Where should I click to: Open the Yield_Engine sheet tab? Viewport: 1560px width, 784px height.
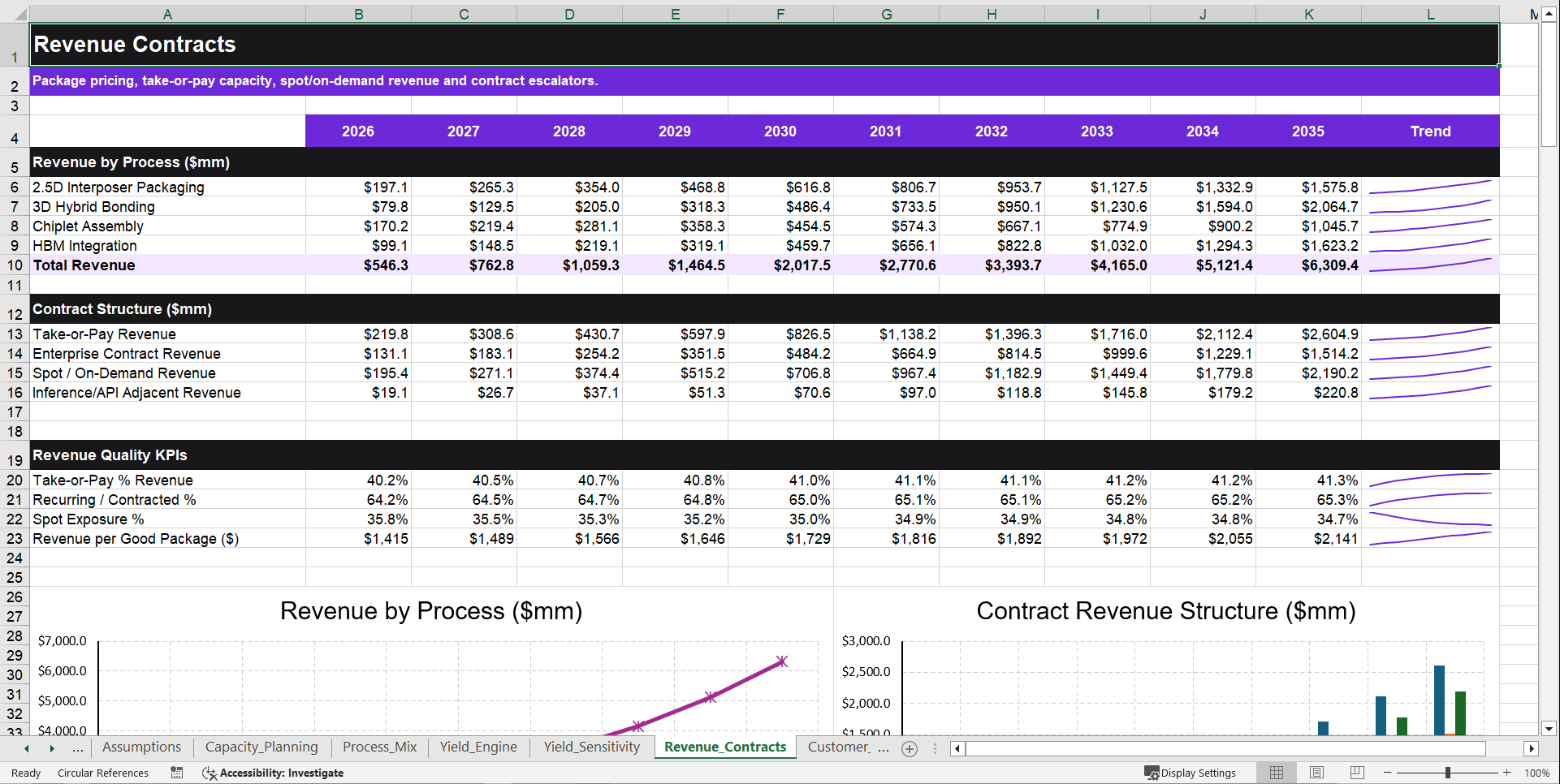478,747
